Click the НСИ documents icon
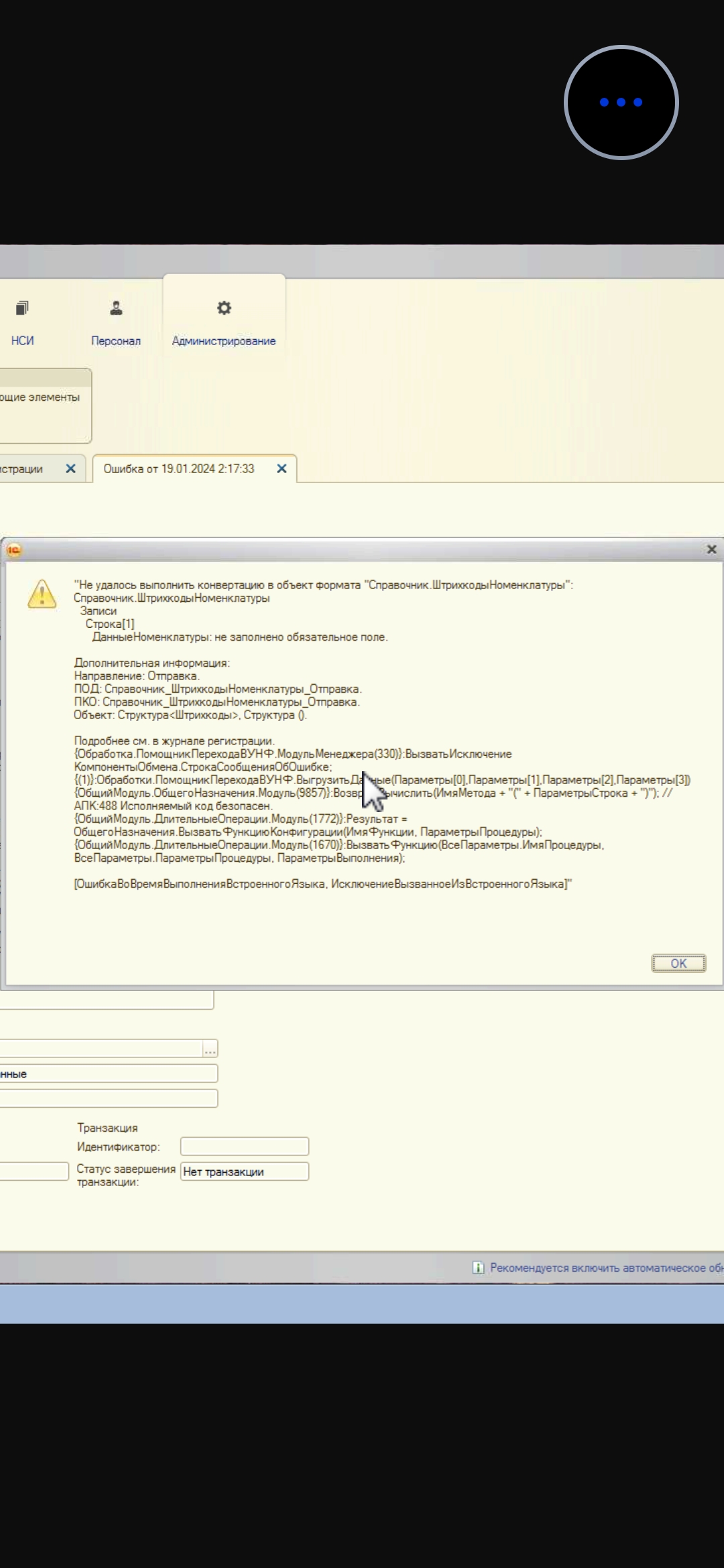Screen dimensions: 724x1568 [22, 308]
